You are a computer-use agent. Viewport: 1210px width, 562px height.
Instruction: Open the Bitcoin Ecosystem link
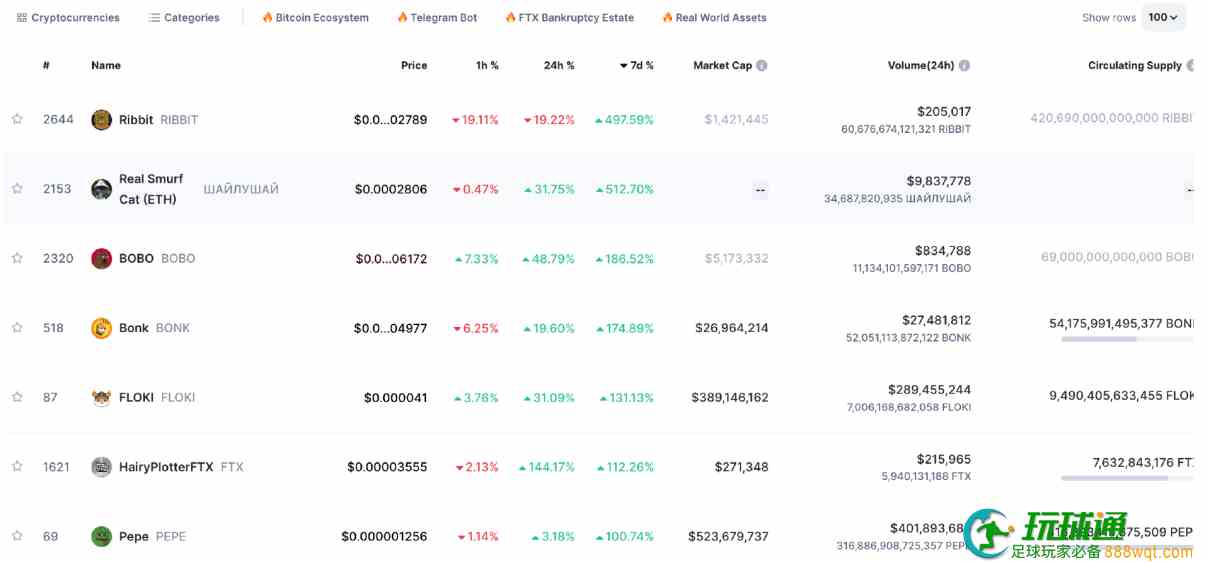(x=315, y=18)
